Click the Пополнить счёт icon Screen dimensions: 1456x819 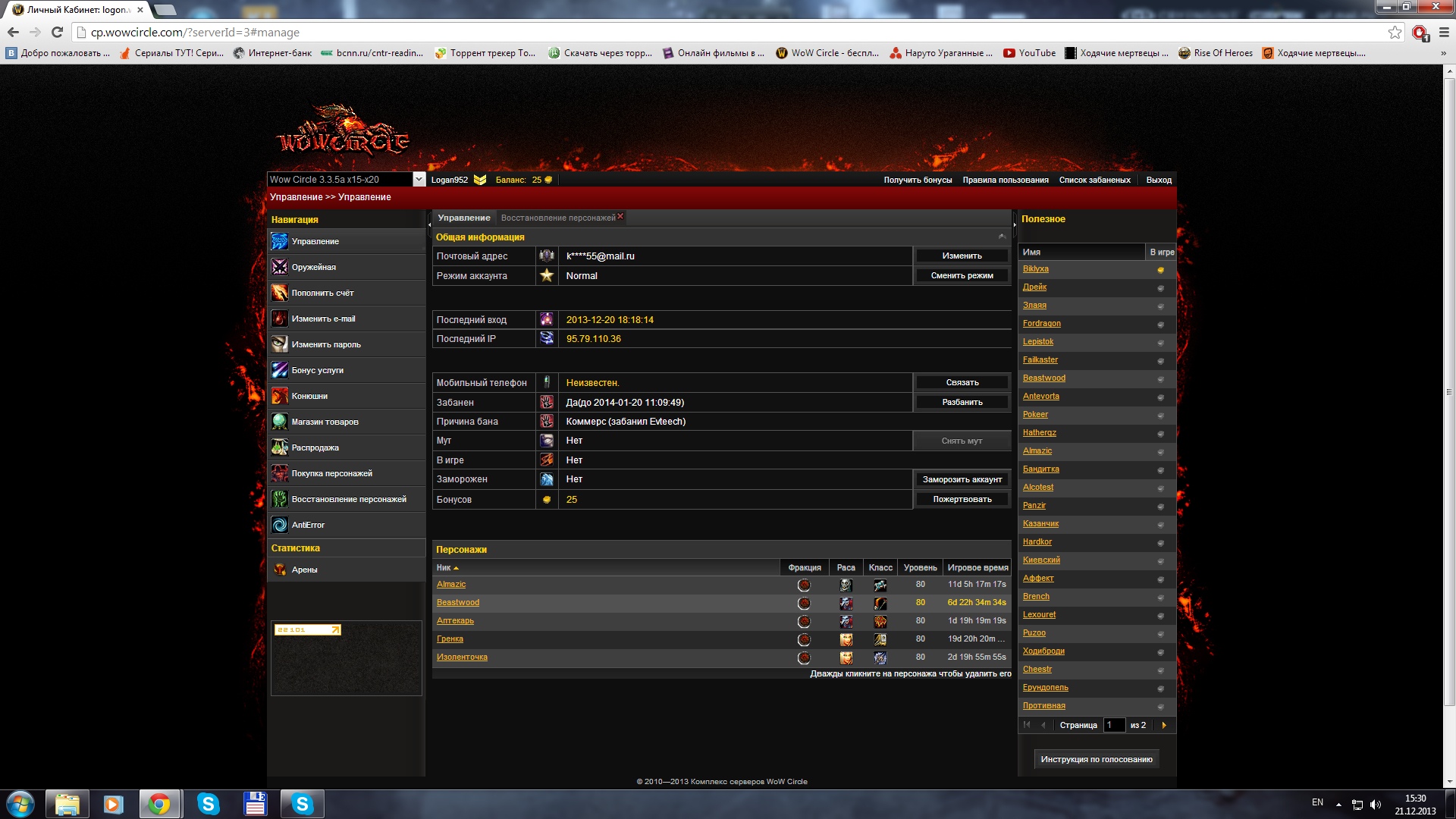tap(279, 293)
